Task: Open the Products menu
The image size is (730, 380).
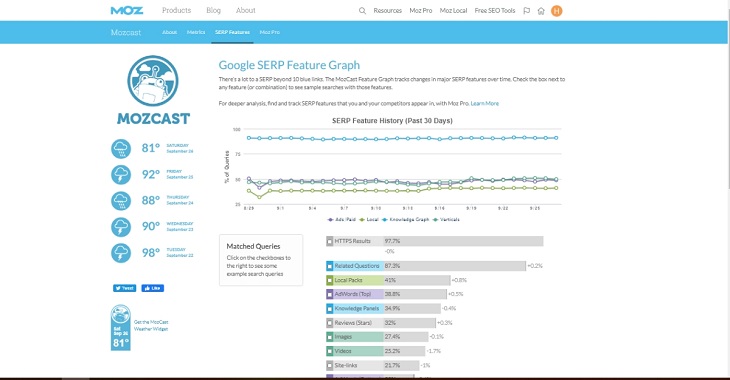Action: click(x=176, y=10)
